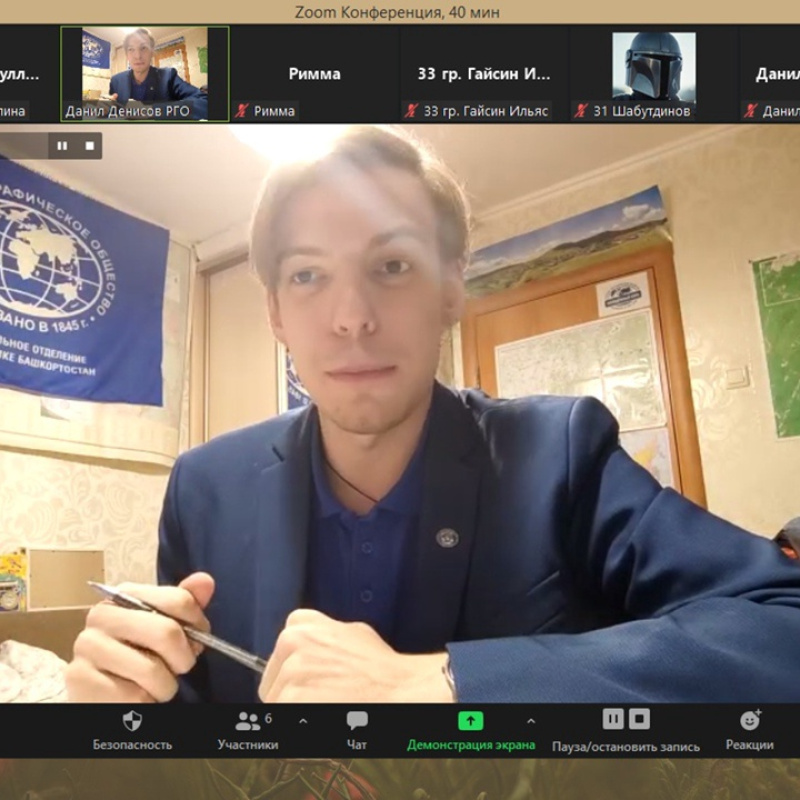Pause recording via top-left overlay pause button
800x800 pixels.
(62, 146)
